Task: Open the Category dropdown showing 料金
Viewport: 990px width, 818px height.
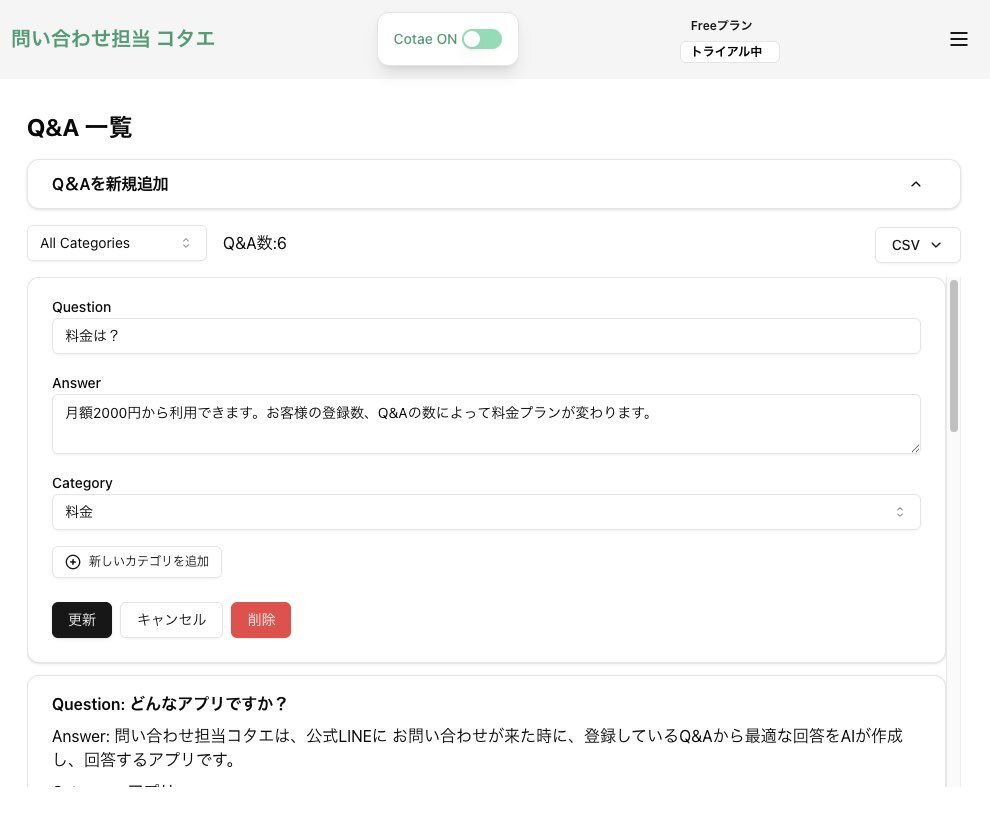Action: point(486,512)
